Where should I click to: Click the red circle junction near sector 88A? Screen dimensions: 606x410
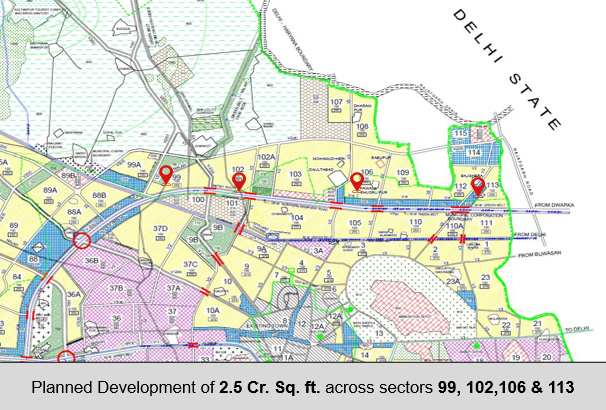82,239
